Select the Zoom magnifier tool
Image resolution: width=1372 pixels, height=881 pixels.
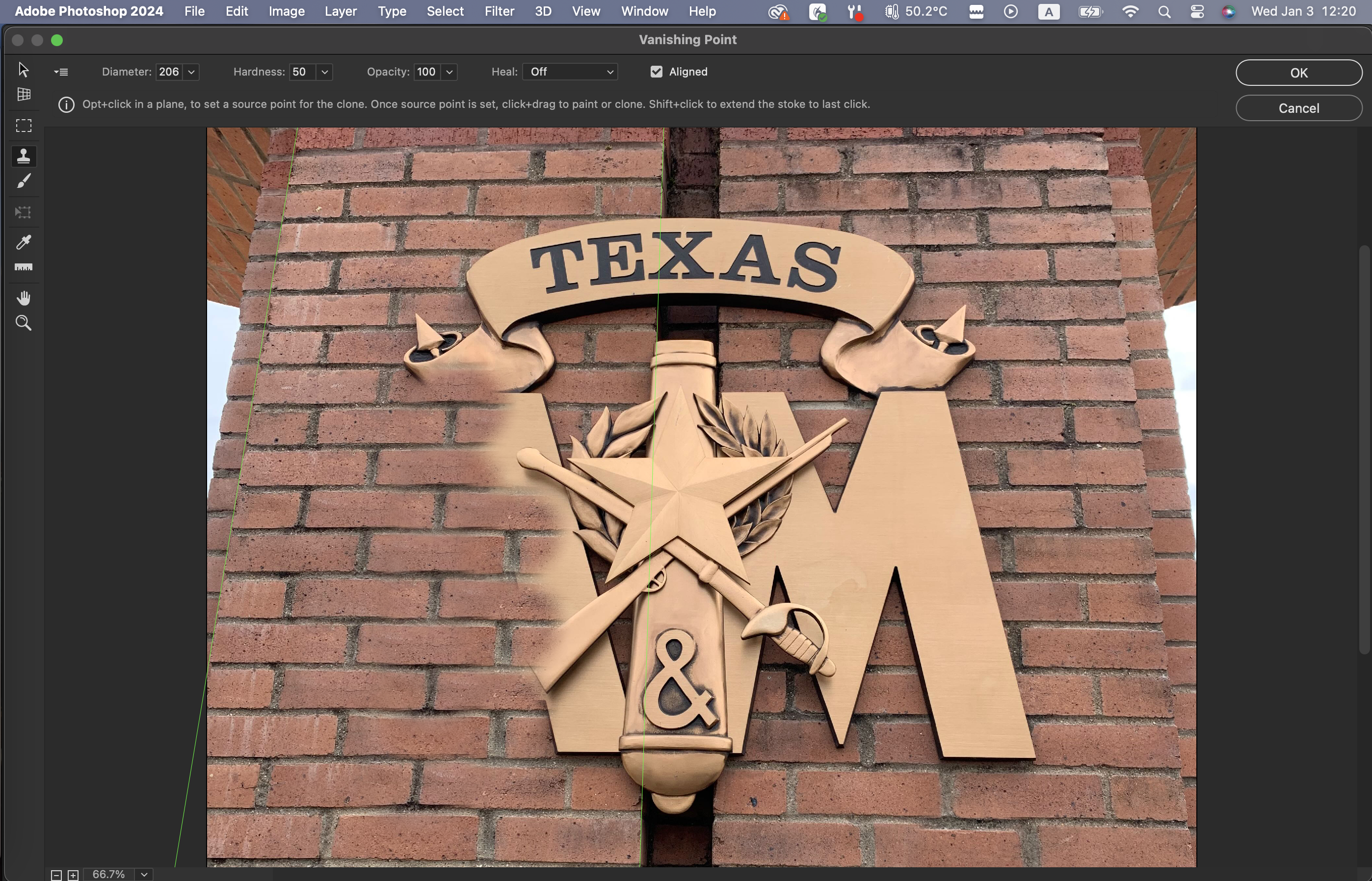[24, 323]
